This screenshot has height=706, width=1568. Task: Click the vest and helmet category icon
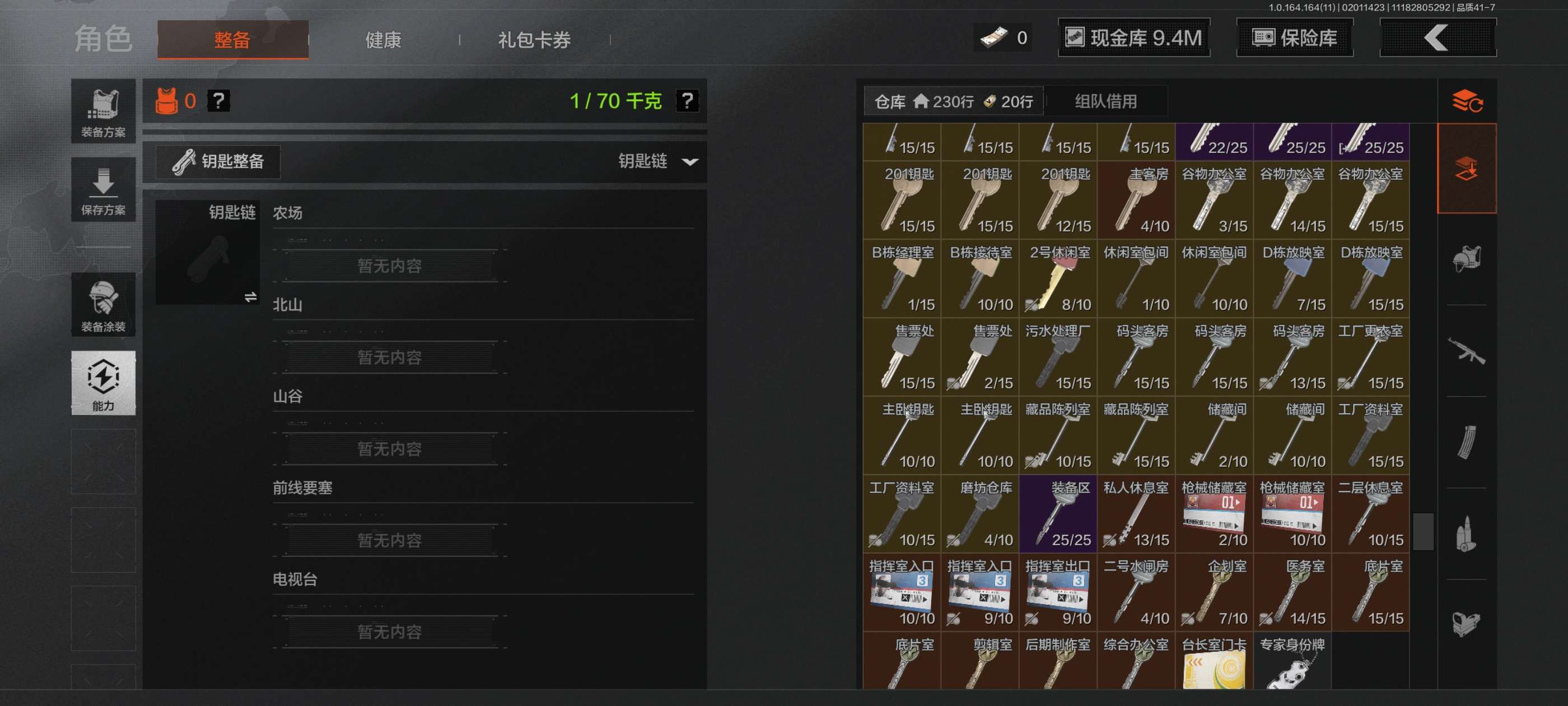(x=1466, y=259)
